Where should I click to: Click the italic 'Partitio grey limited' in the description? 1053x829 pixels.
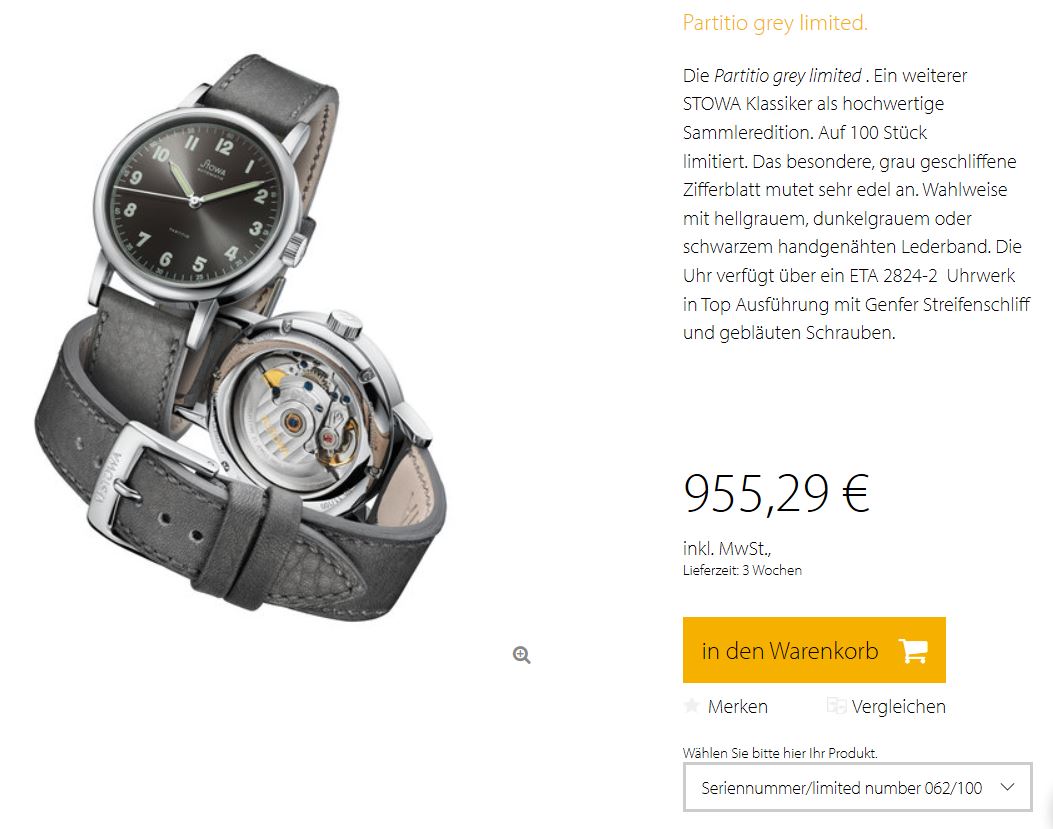(x=788, y=76)
